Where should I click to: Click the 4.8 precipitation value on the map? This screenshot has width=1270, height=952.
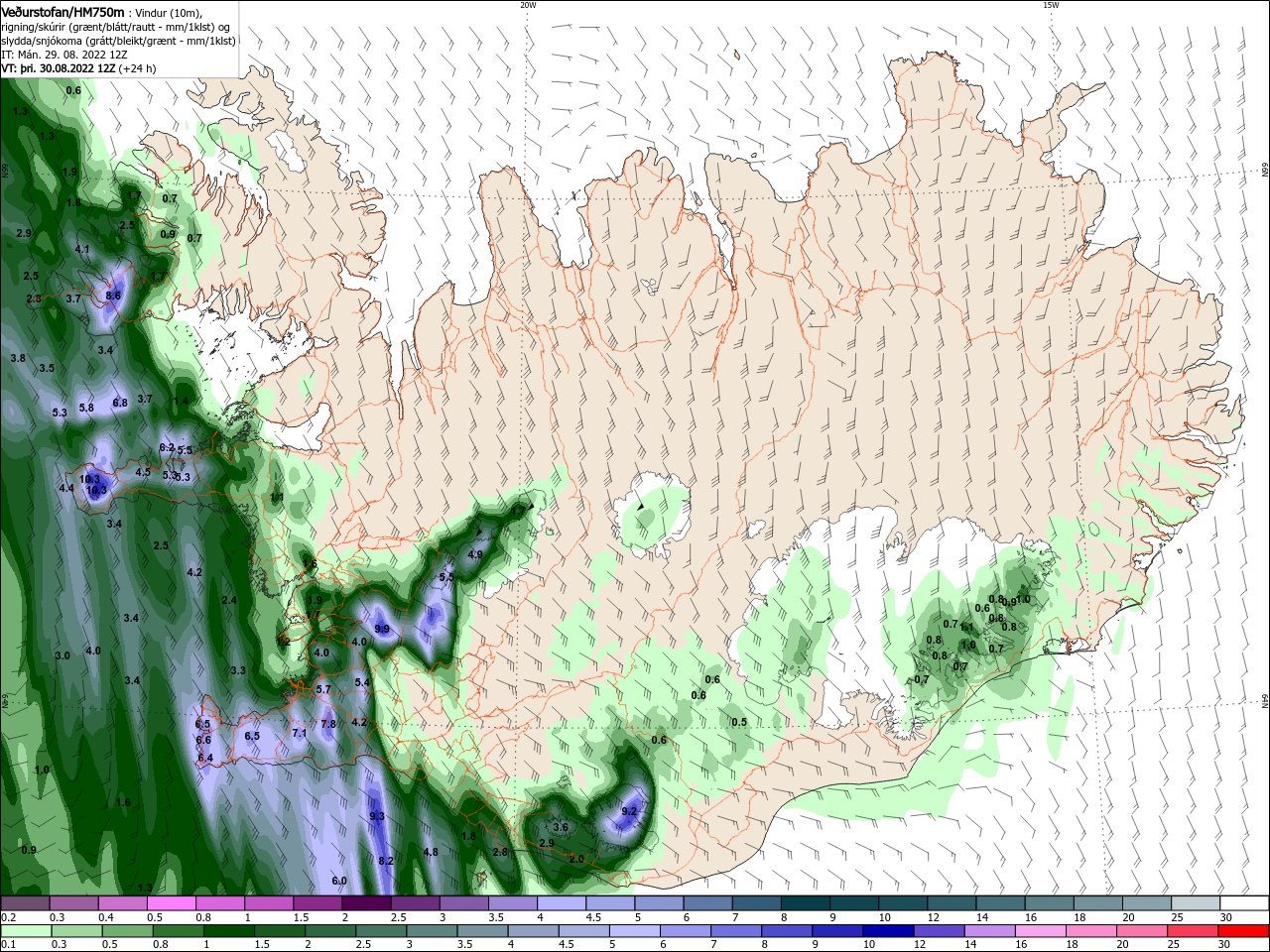point(431,852)
